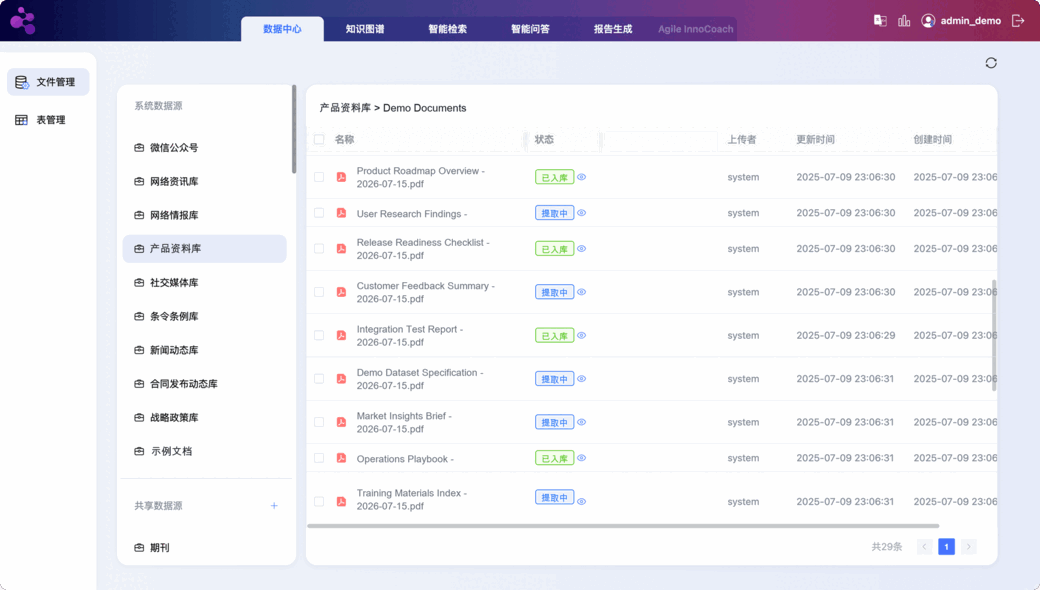
Task: Open the 产品资料库 data source
Action: [x=204, y=249]
